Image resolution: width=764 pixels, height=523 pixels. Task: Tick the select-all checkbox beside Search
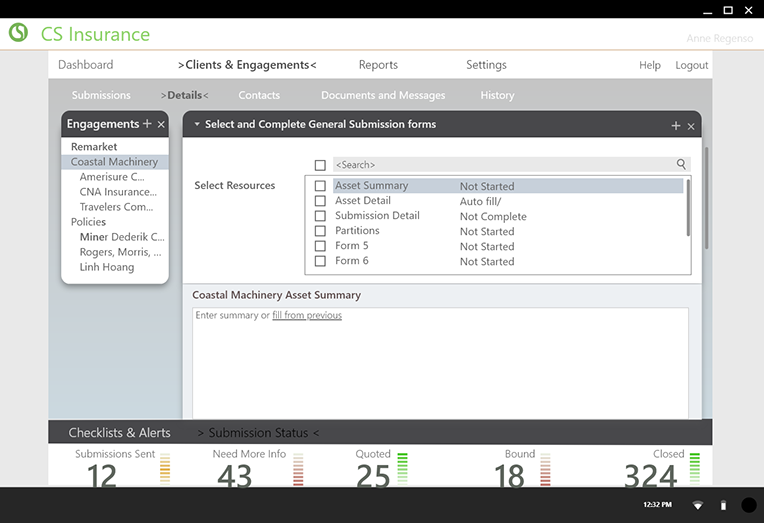[320, 165]
